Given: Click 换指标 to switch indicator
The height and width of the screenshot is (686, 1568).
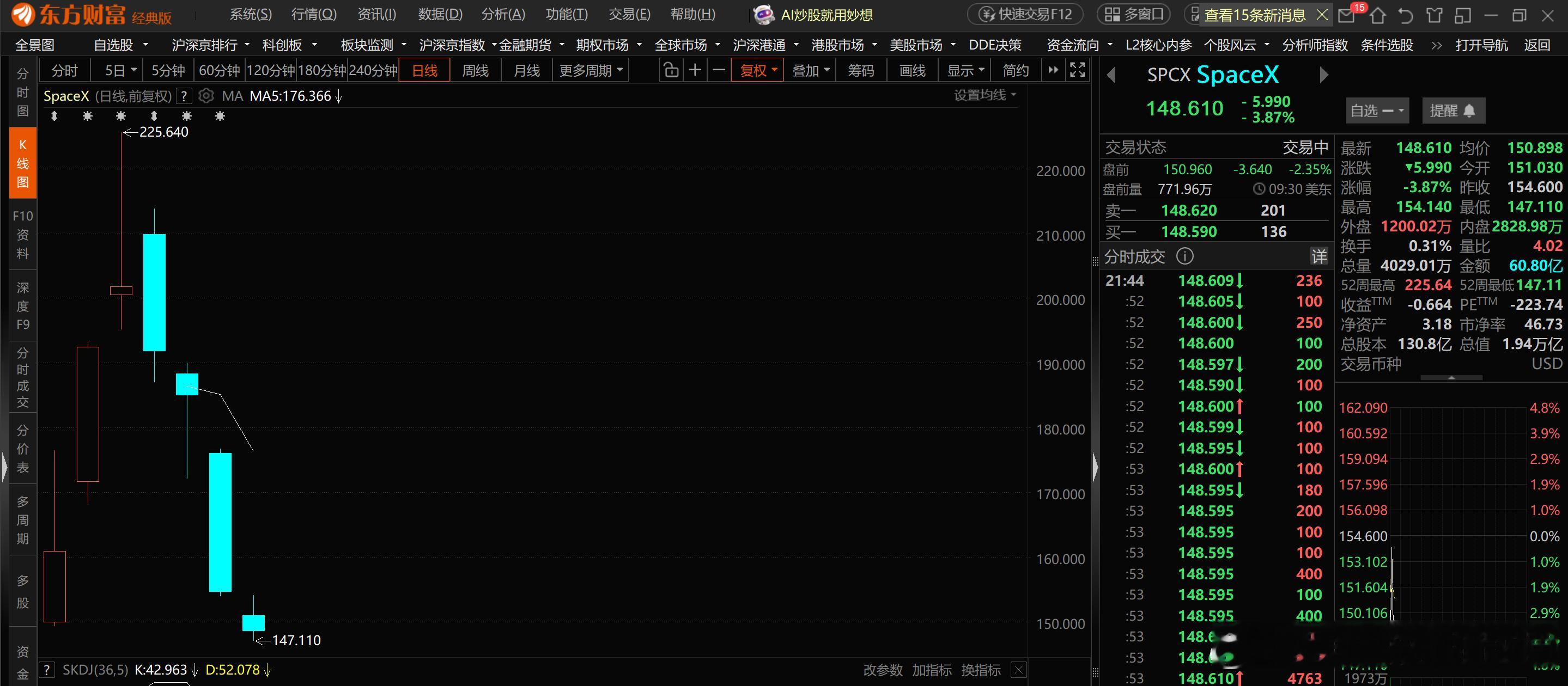Looking at the screenshot, I should tap(981, 670).
